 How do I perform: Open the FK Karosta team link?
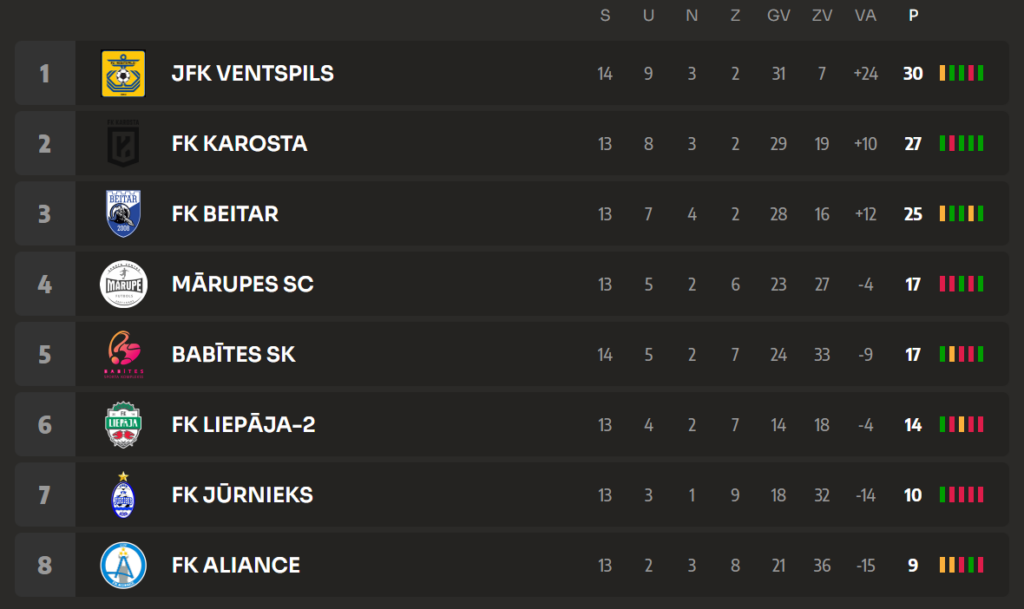pyautogui.click(x=239, y=143)
